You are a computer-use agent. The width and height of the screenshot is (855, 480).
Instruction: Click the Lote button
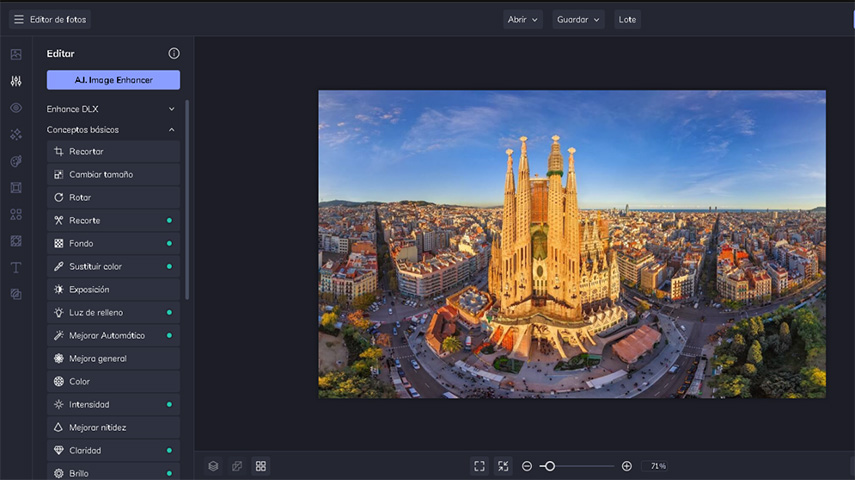(x=627, y=19)
